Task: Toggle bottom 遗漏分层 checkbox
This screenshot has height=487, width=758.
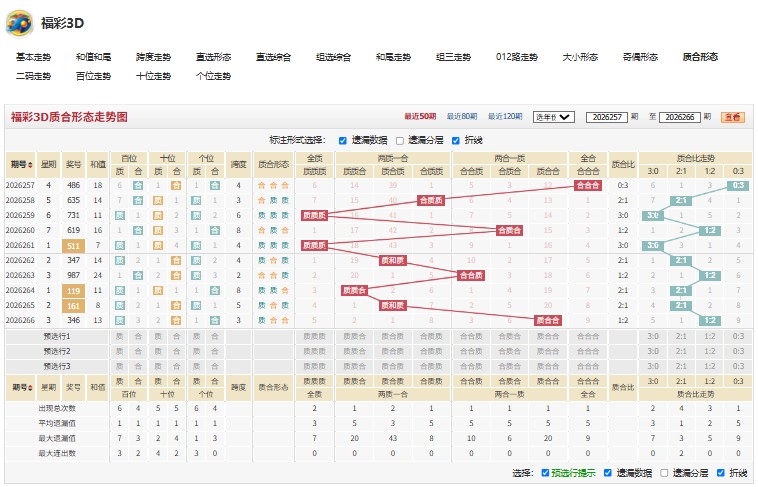Action: [x=664, y=473]
